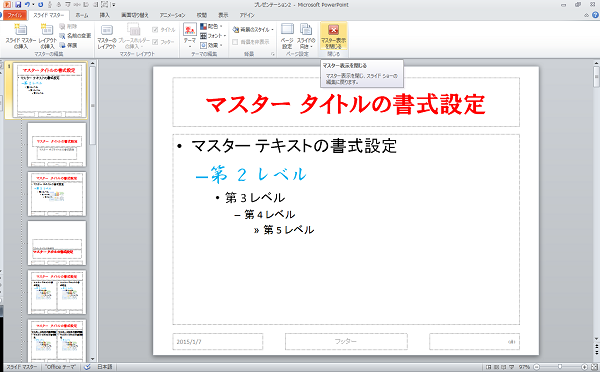The height and width of the screenshot is (372, 600).
Task: Click date placeholder 2015/1/7
Action: click(218, 341)
